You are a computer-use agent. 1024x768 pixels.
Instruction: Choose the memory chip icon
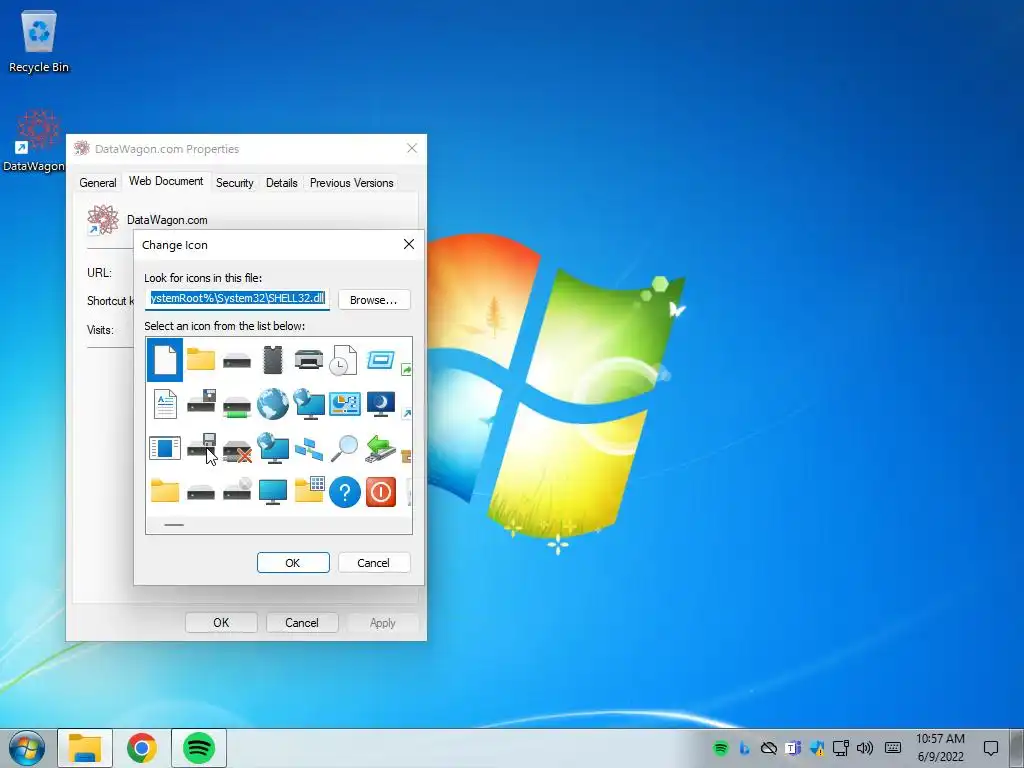pyautogui.click(x=272, y=360)
